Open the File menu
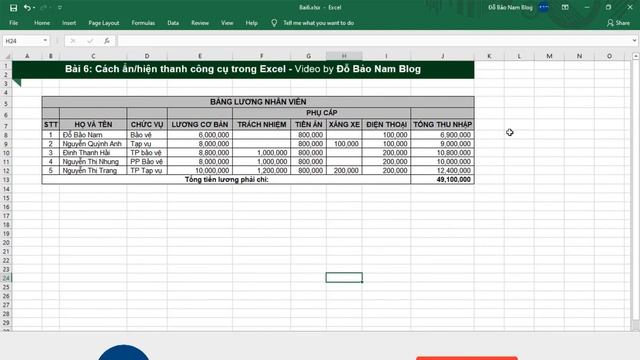The height and width of the screenshot is (360, 640). [13, 23]
